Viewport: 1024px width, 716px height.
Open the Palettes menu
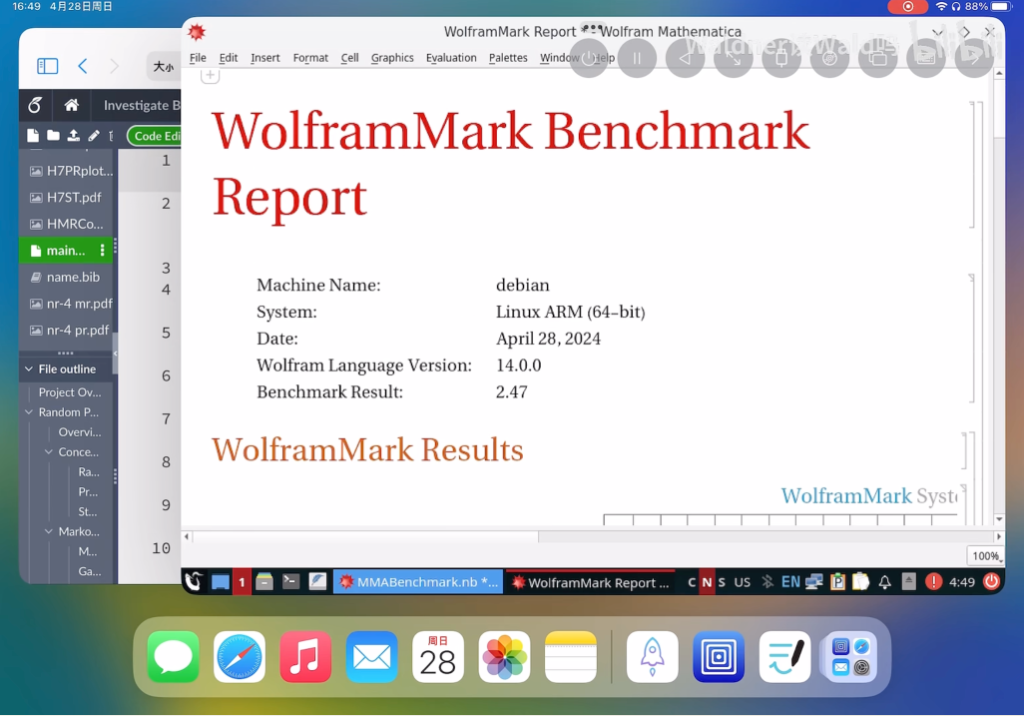pos(508,58)
